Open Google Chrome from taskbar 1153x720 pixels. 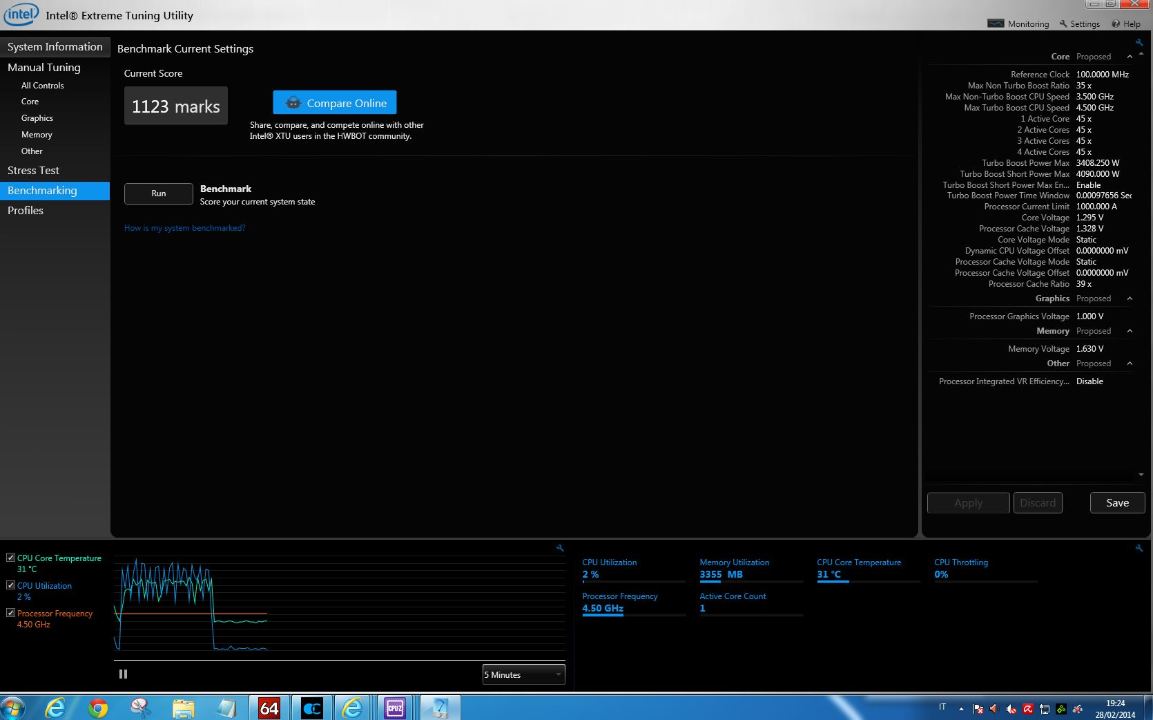click(x=98, y=708)
